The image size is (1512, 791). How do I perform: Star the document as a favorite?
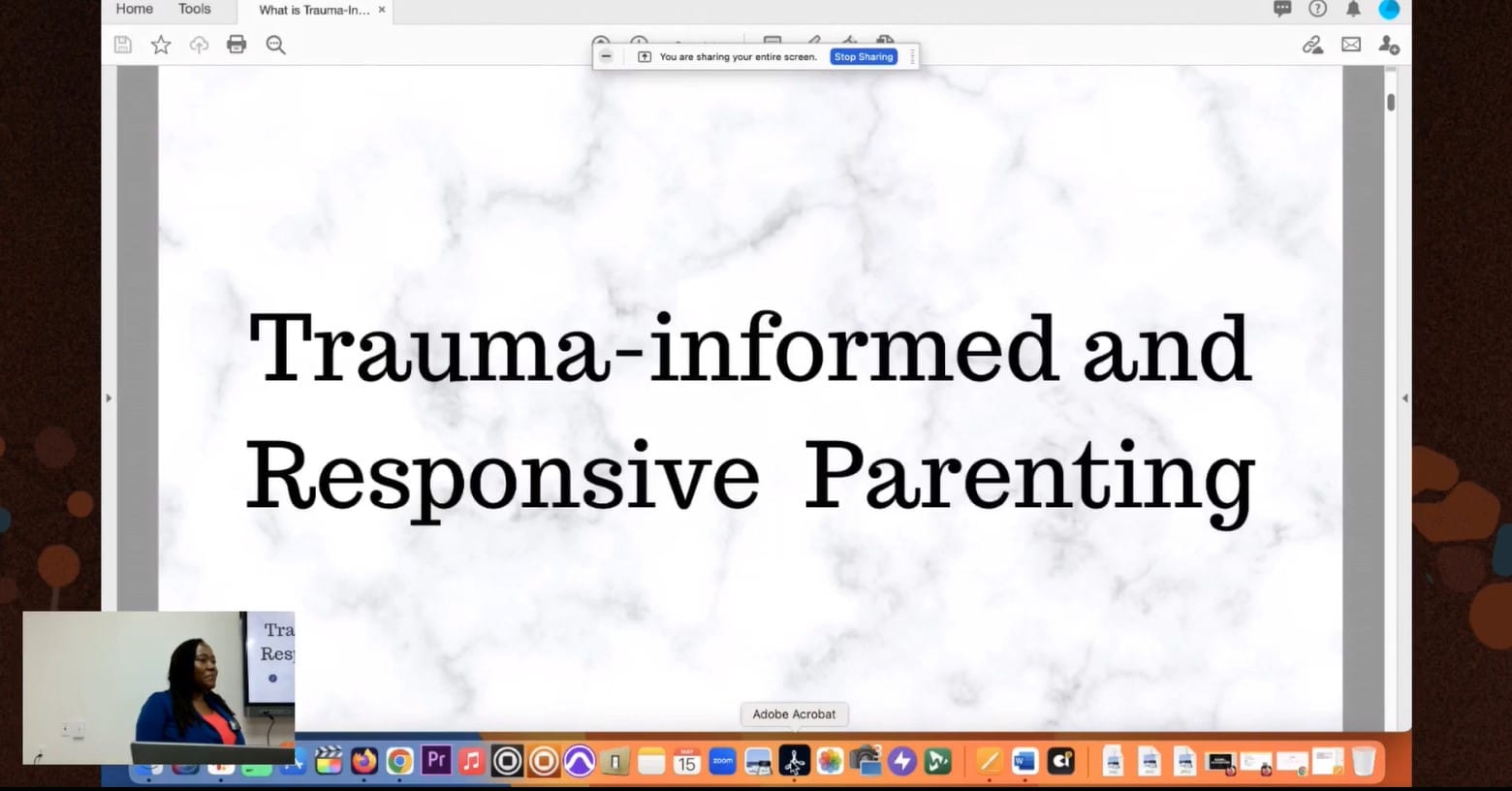161,44
